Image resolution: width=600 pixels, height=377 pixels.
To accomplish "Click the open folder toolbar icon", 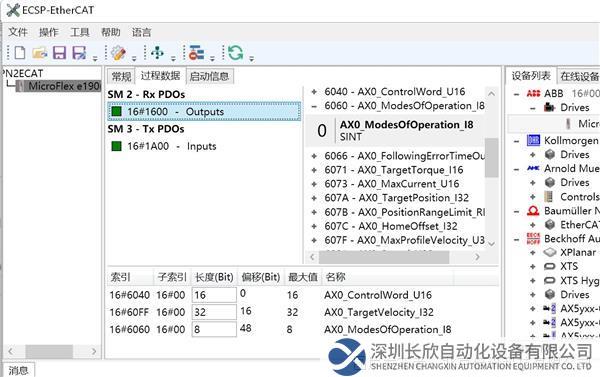I will (39, 52).
